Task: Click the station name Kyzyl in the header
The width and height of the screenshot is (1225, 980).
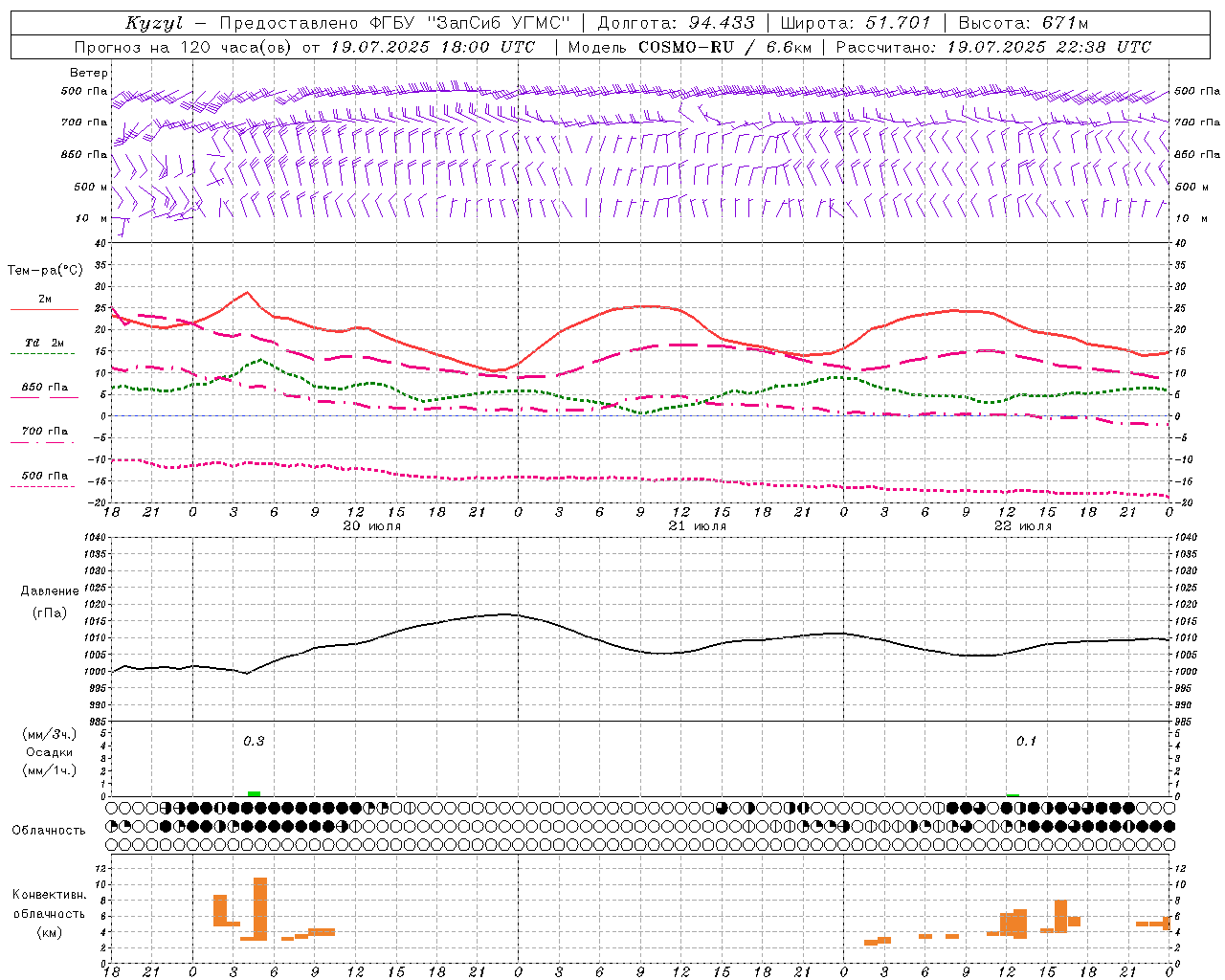Action: tap(154, 23)
